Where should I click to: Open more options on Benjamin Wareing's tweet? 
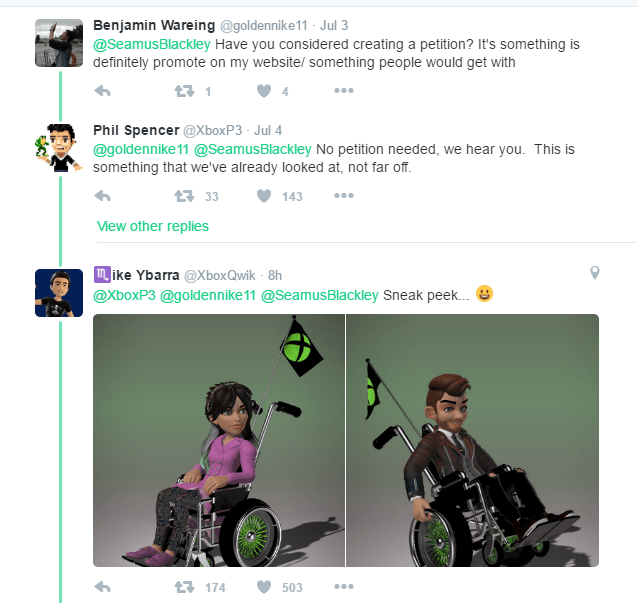tap(344, 91)
